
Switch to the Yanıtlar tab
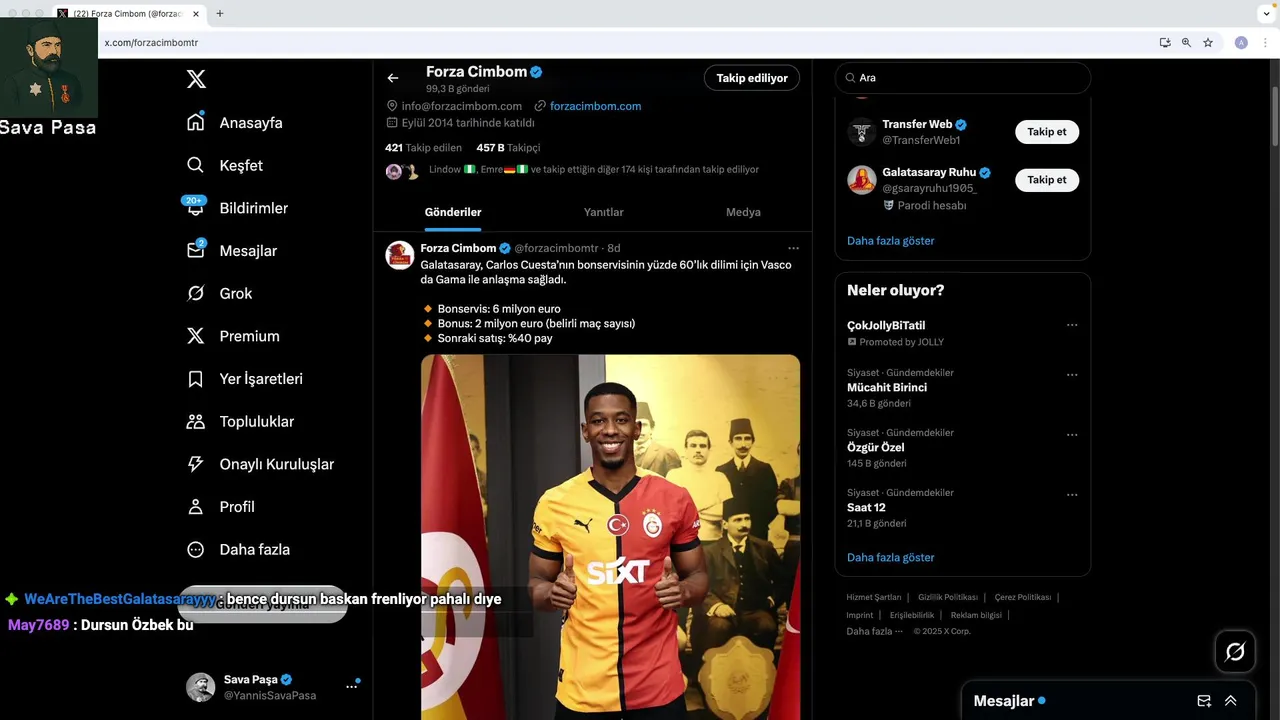point(604,212)
